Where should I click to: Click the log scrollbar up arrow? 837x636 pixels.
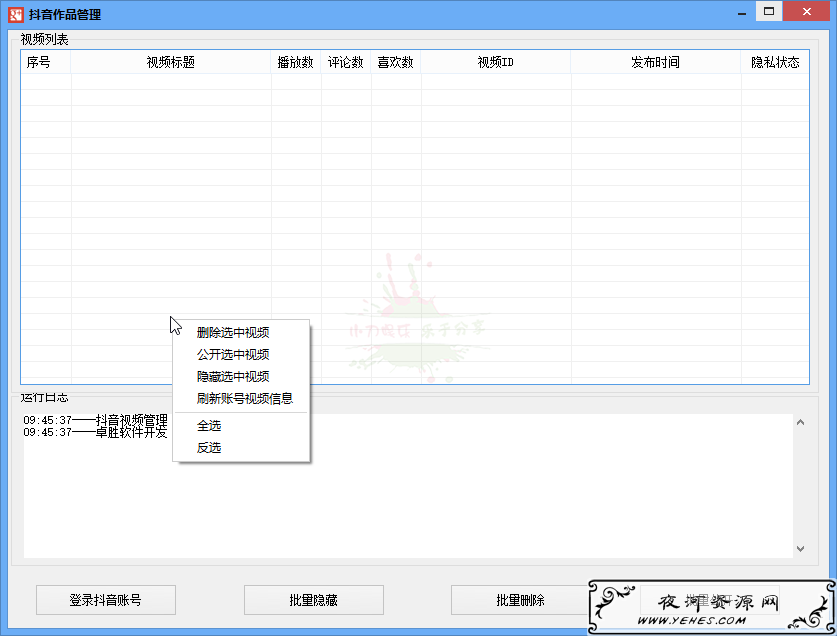(x=800, y=422)
